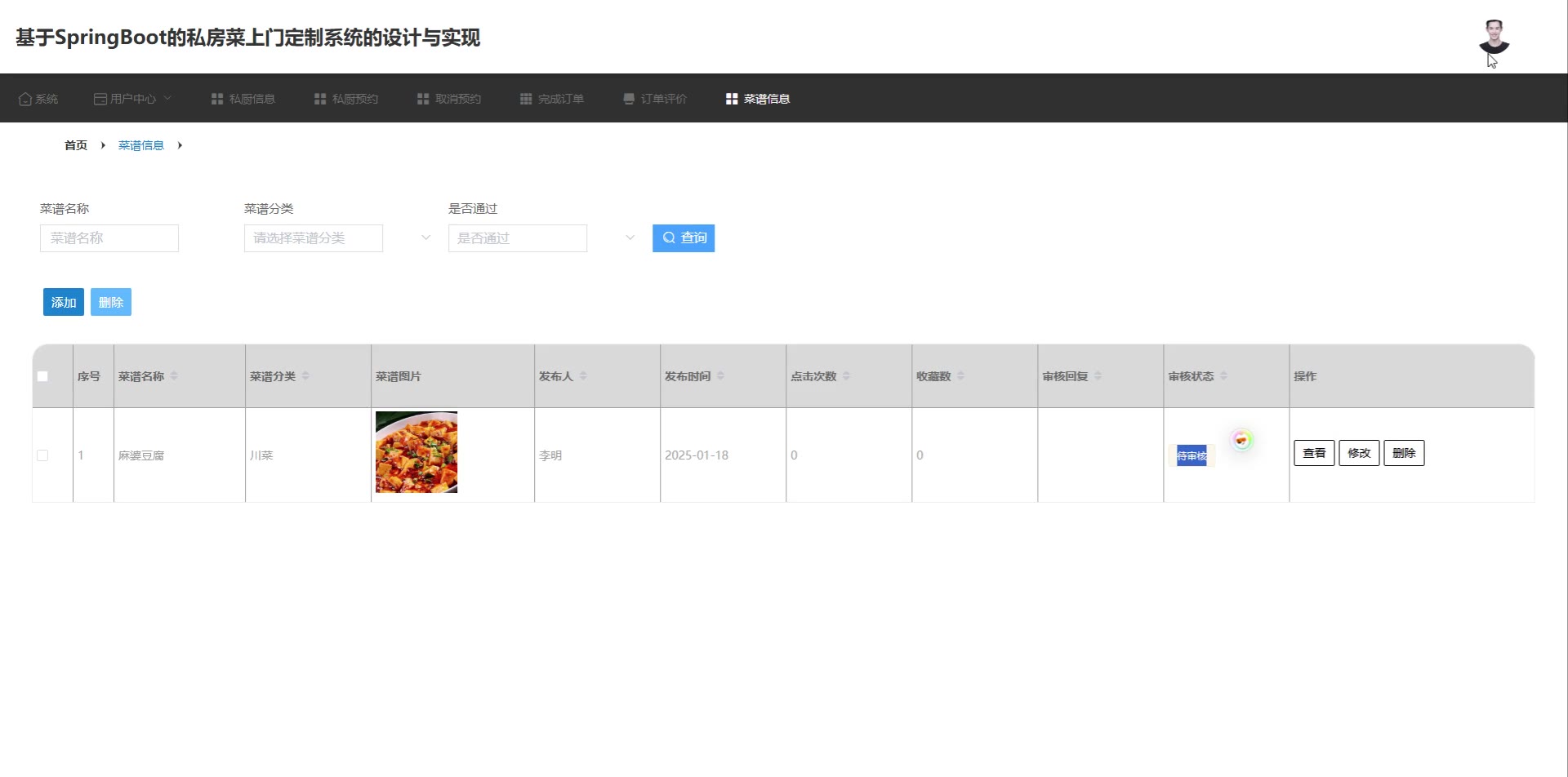The height and width of the screenshot is (777, 1568).
Task: Sort by 发布时间 column arrows
Action: tap(720, 375)
